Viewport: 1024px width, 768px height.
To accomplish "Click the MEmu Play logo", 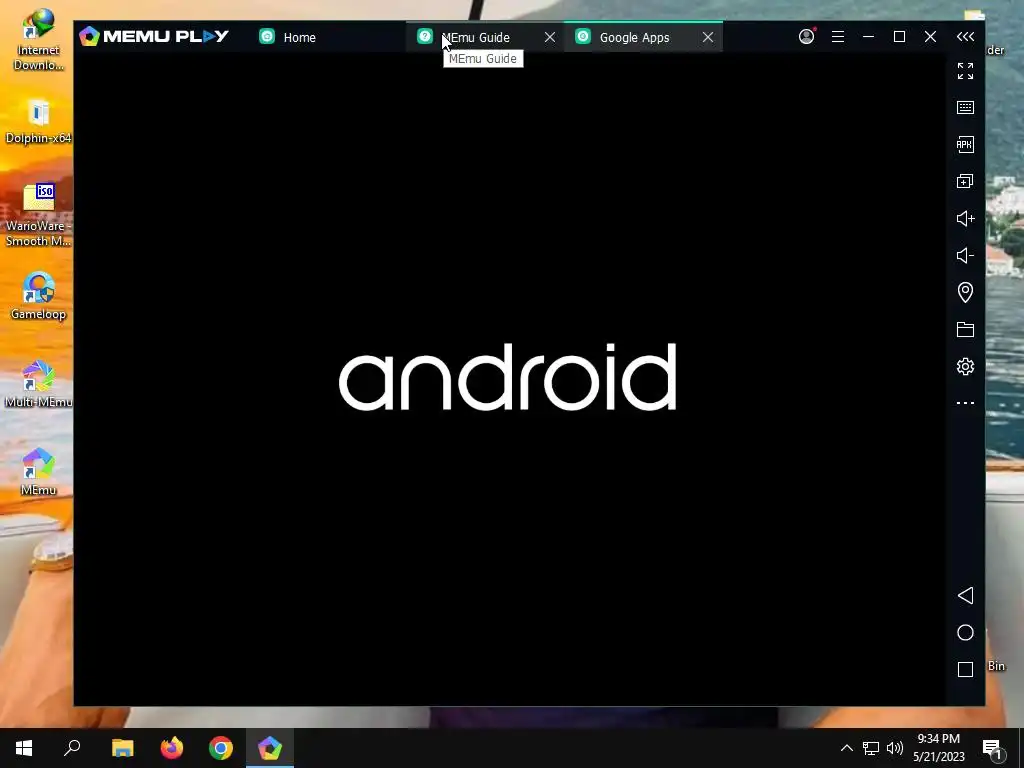I will pos(153,36).
